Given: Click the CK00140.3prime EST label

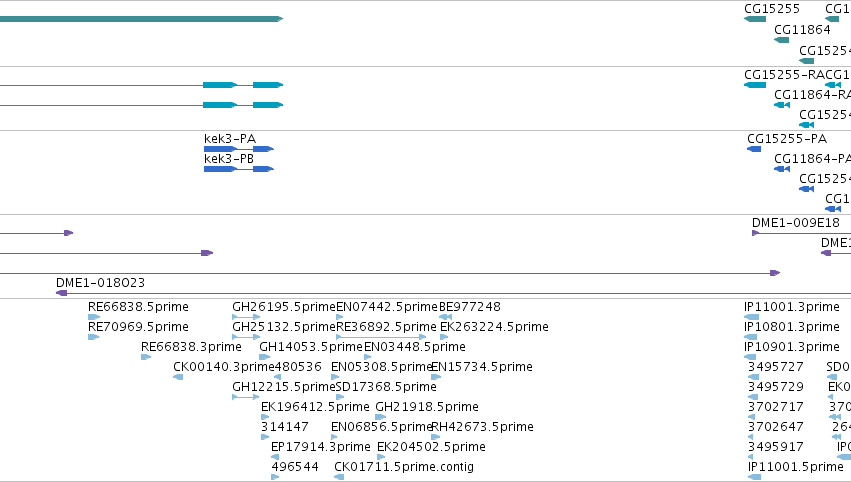Looking at the screenshot, I should tap(224, 367).
